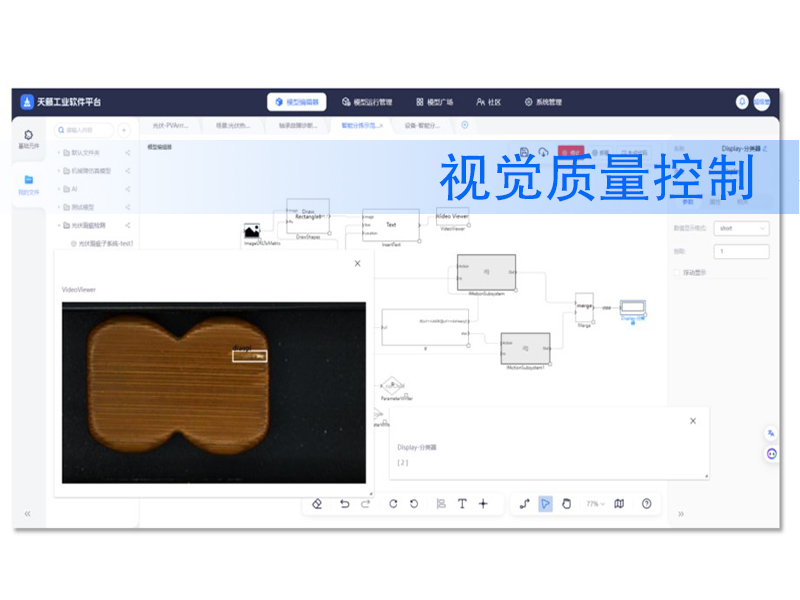800x600 pixels.
Task: Share the AI folder
Action: (128, 189)
